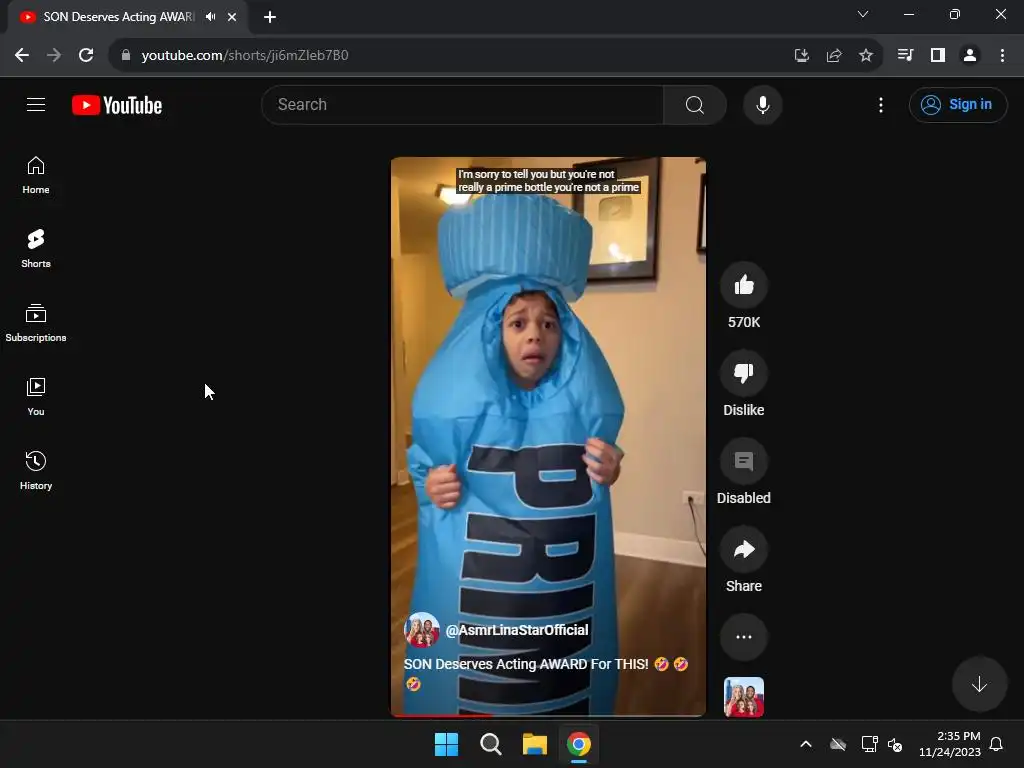
Task: Click the 570K like count
Action: click(744, 322)
